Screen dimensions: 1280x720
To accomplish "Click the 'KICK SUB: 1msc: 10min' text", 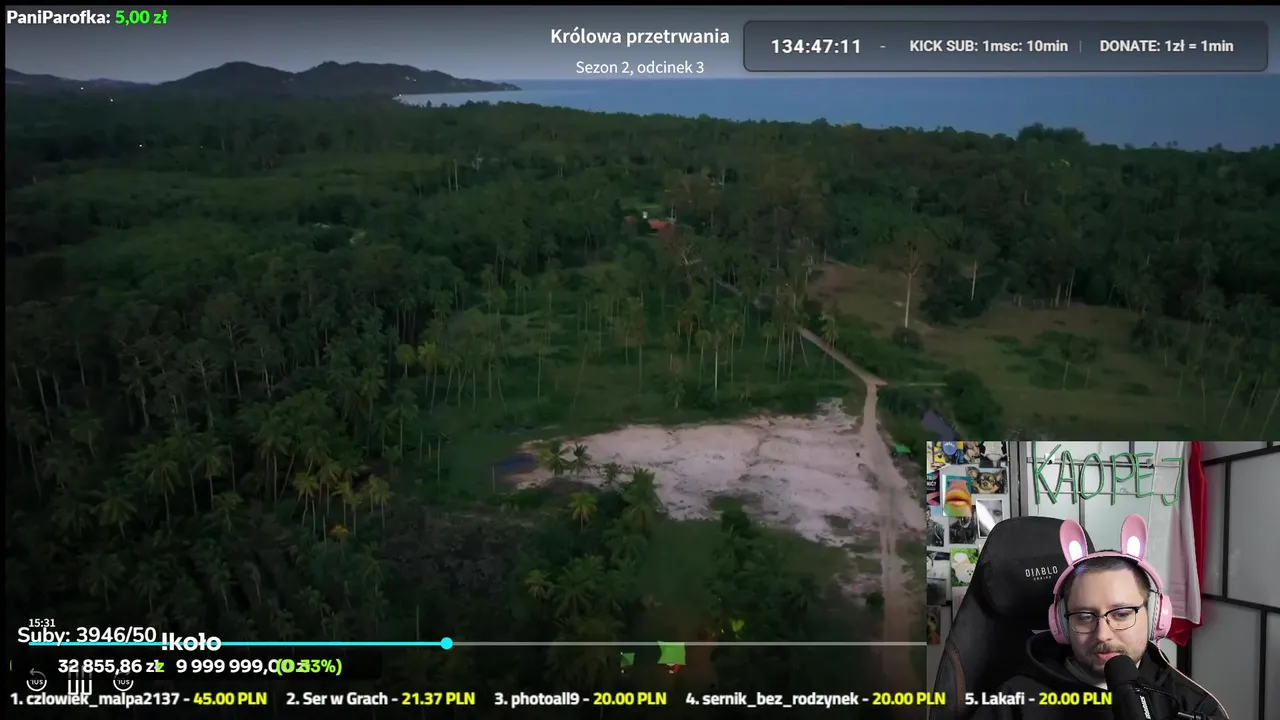I will pos(988,46).
